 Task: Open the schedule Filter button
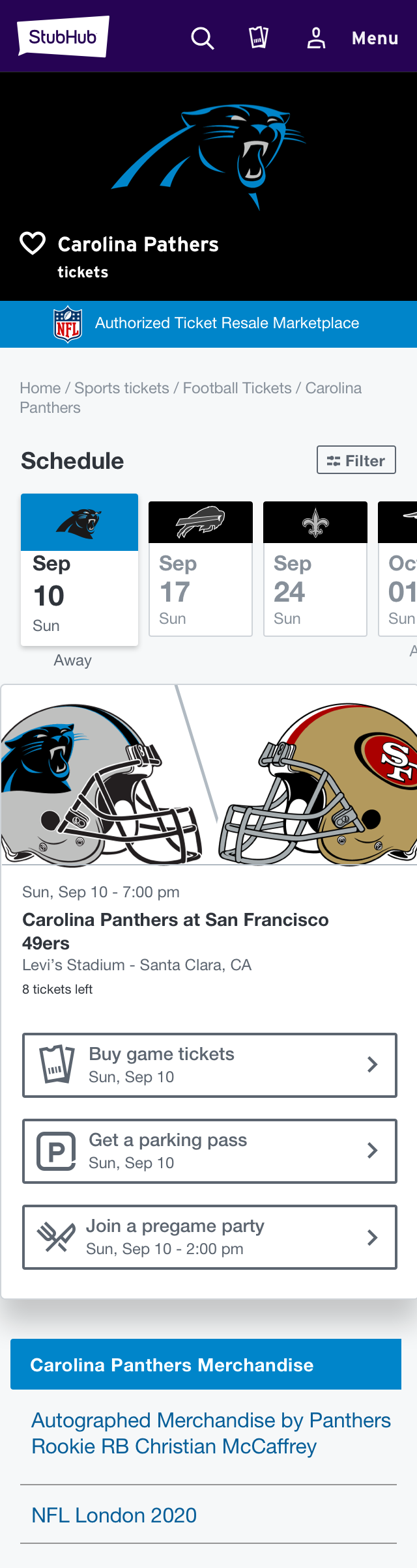tap(356, 460)
